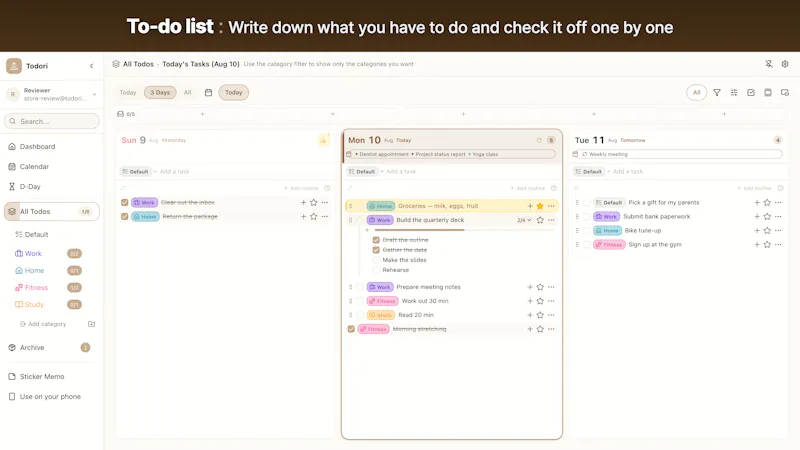Select All Todos in the sidebar
This screenshot has height=450, width=800.
coord(52,211)
